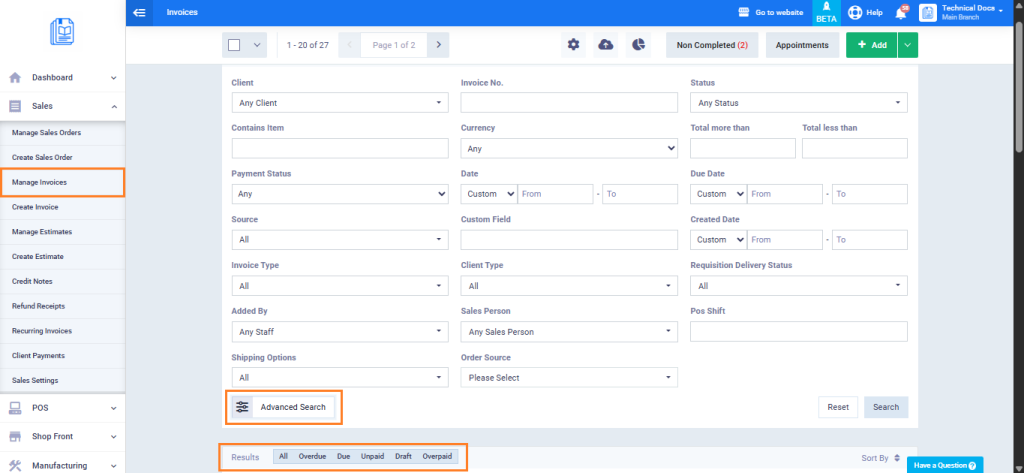Viewport: 1024px width, 473px height.
Task: Open the settings gear icon in toolbar
Action: pyautogui.click(x=573, y=45)
